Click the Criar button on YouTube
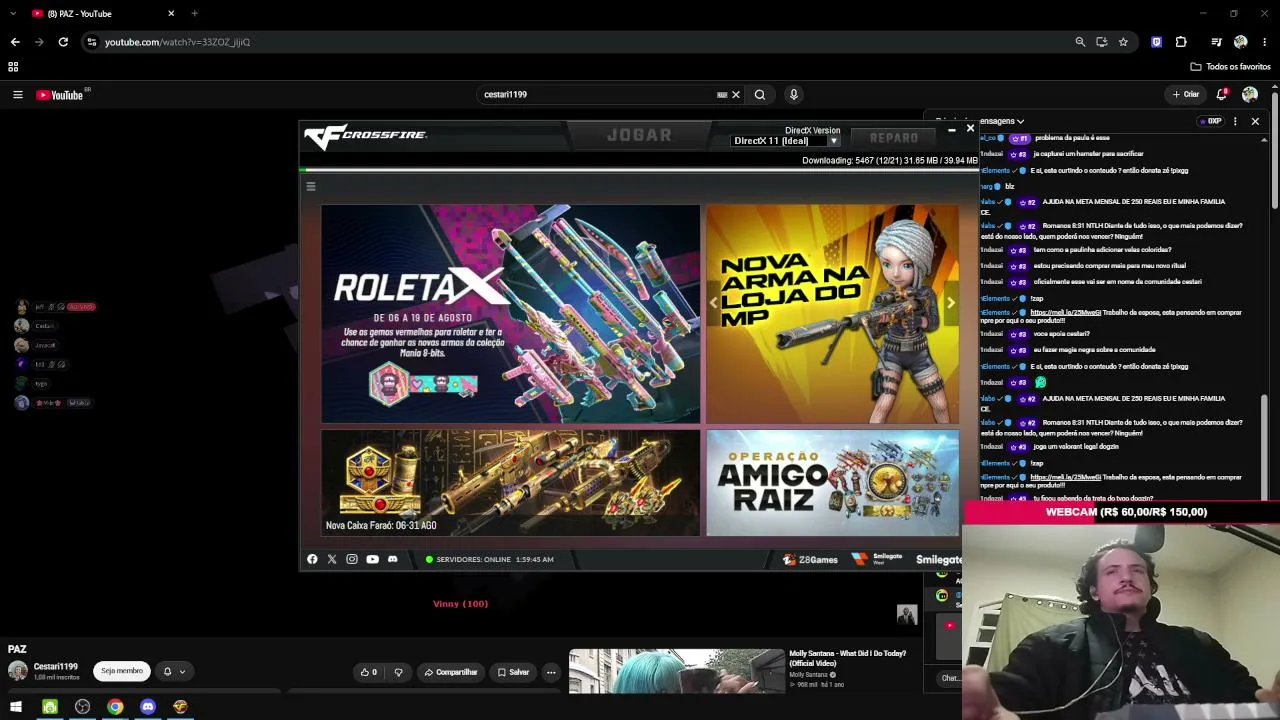 (x=1186, y=95)
